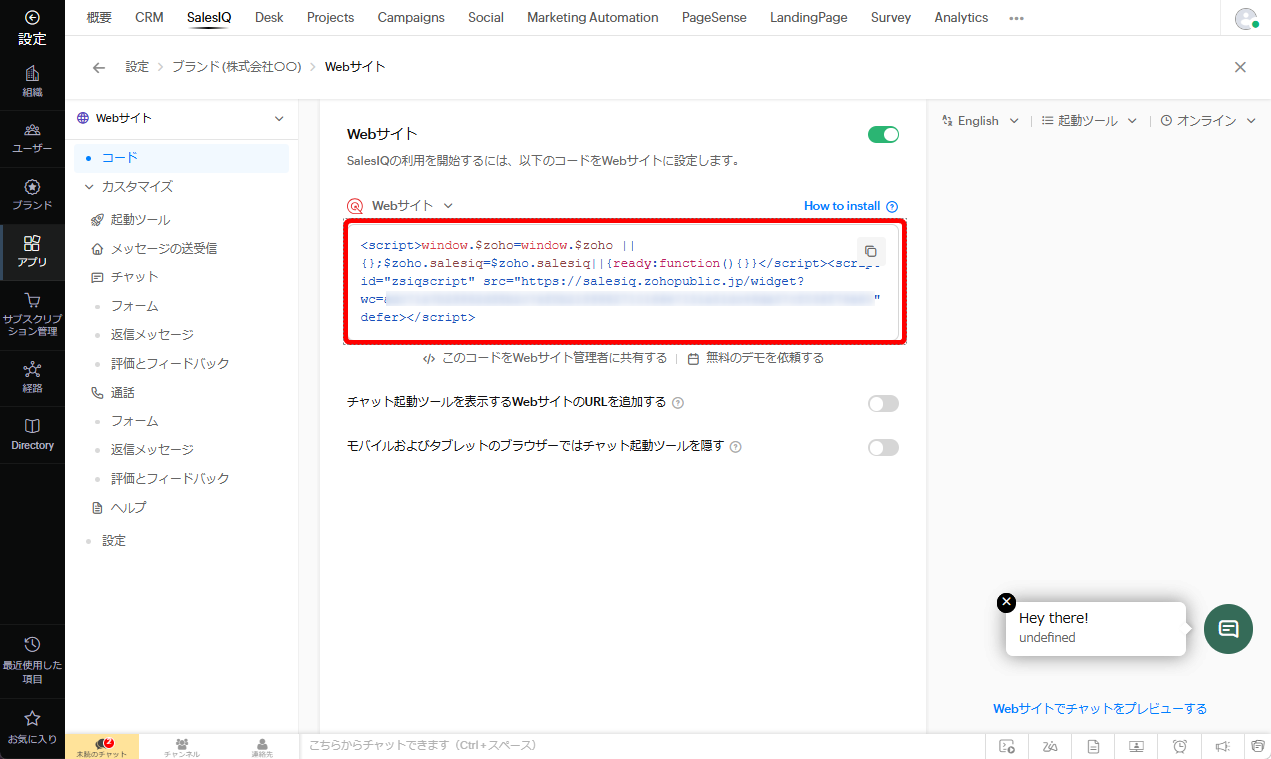
Task: Open the green chat widget button
Action: (x=1228, y=629)
